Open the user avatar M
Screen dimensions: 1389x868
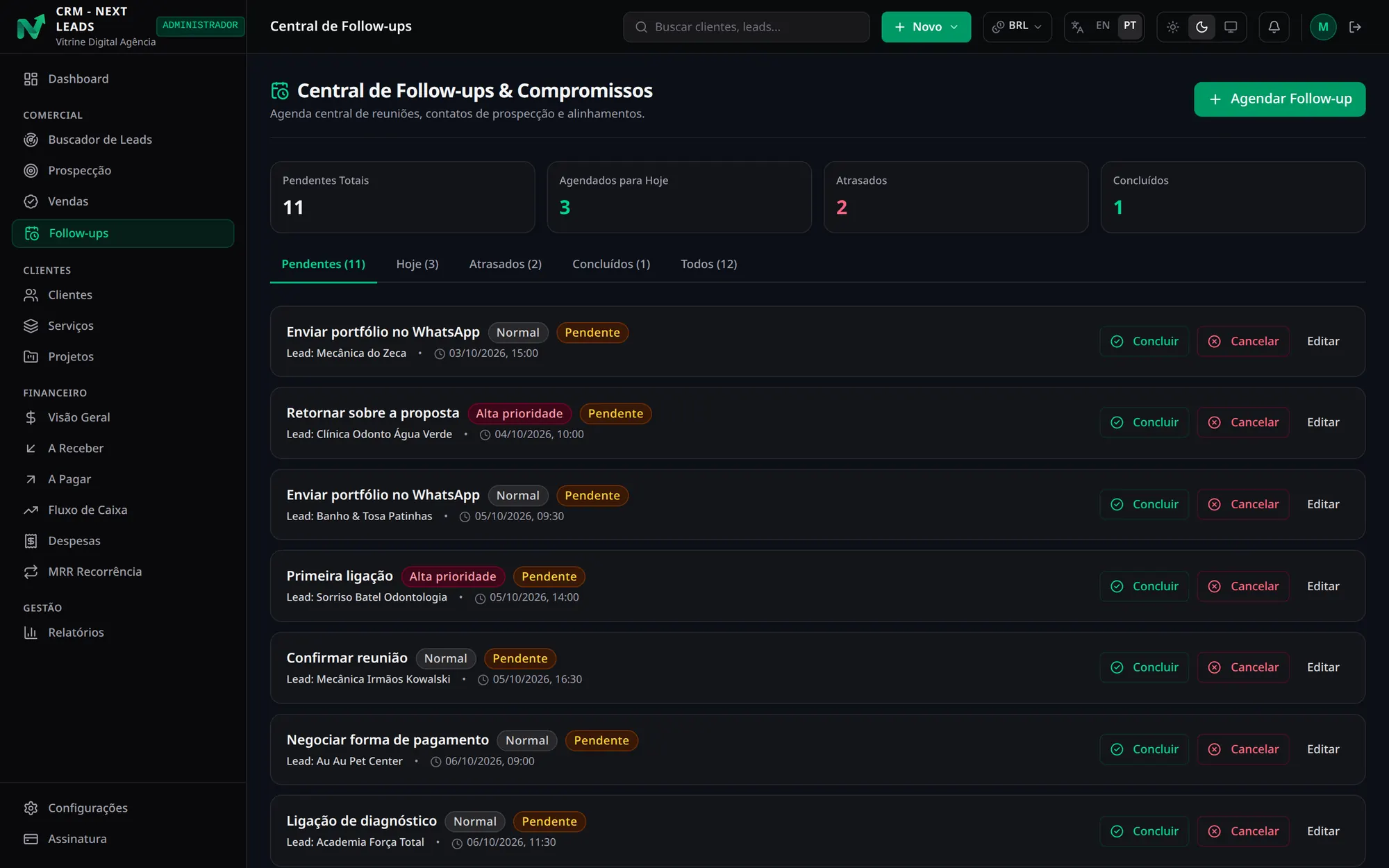pos(1323,27)
